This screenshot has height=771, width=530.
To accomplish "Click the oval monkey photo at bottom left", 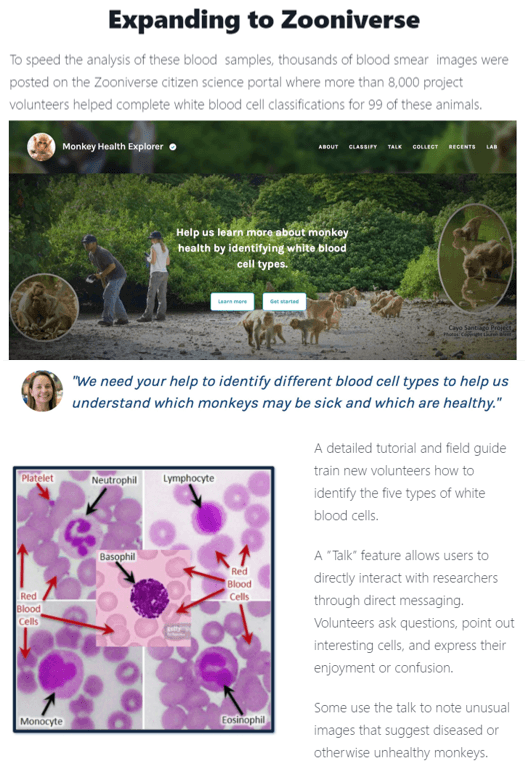I will coord(45,307).
